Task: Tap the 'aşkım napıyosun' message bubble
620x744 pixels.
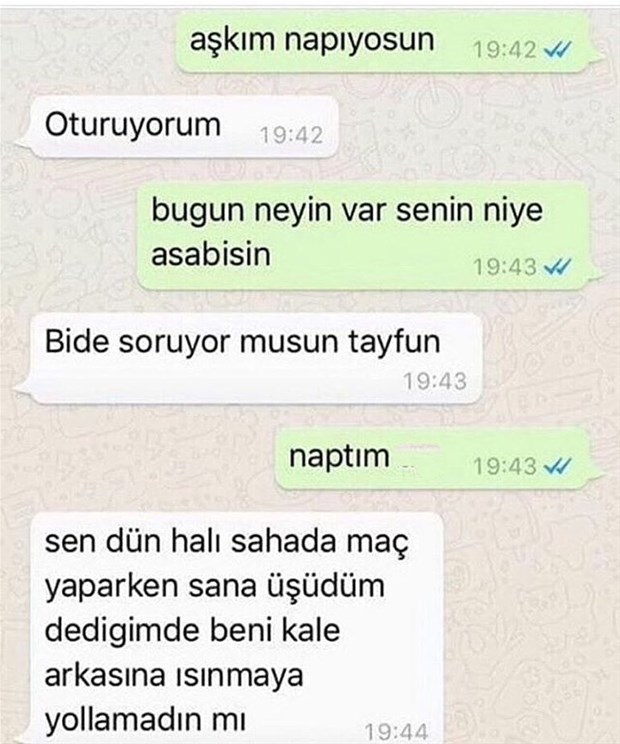Action: coord(384,42)
